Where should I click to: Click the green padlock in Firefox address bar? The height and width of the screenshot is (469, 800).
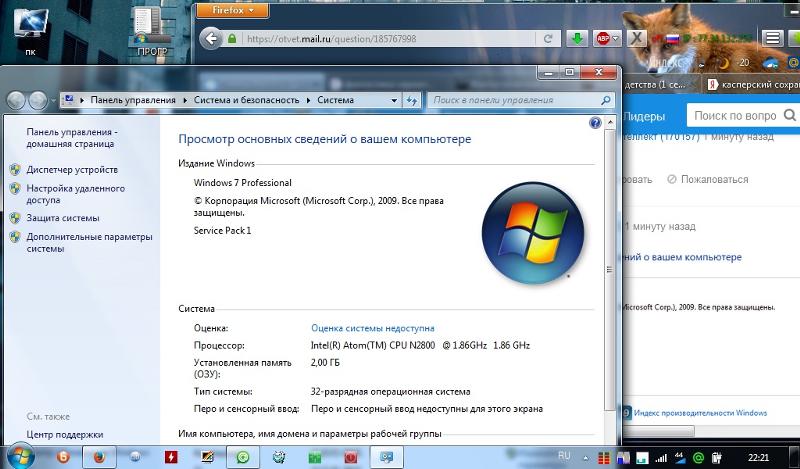(232, 39)
